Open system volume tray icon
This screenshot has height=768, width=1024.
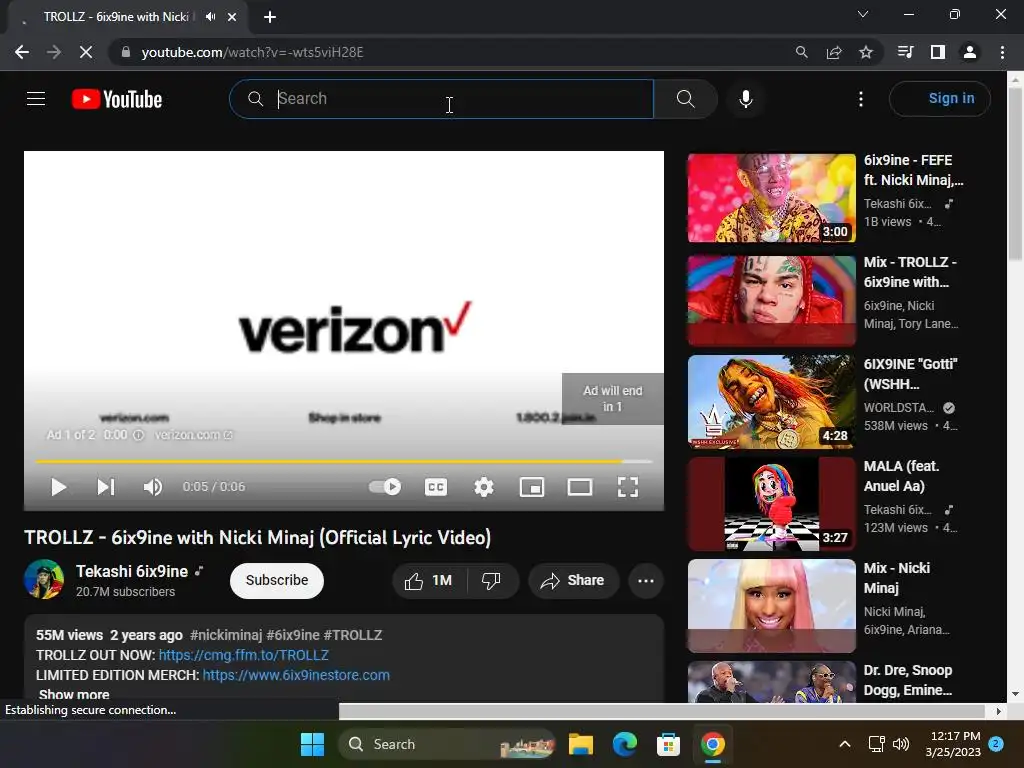(x=901, y=744)
